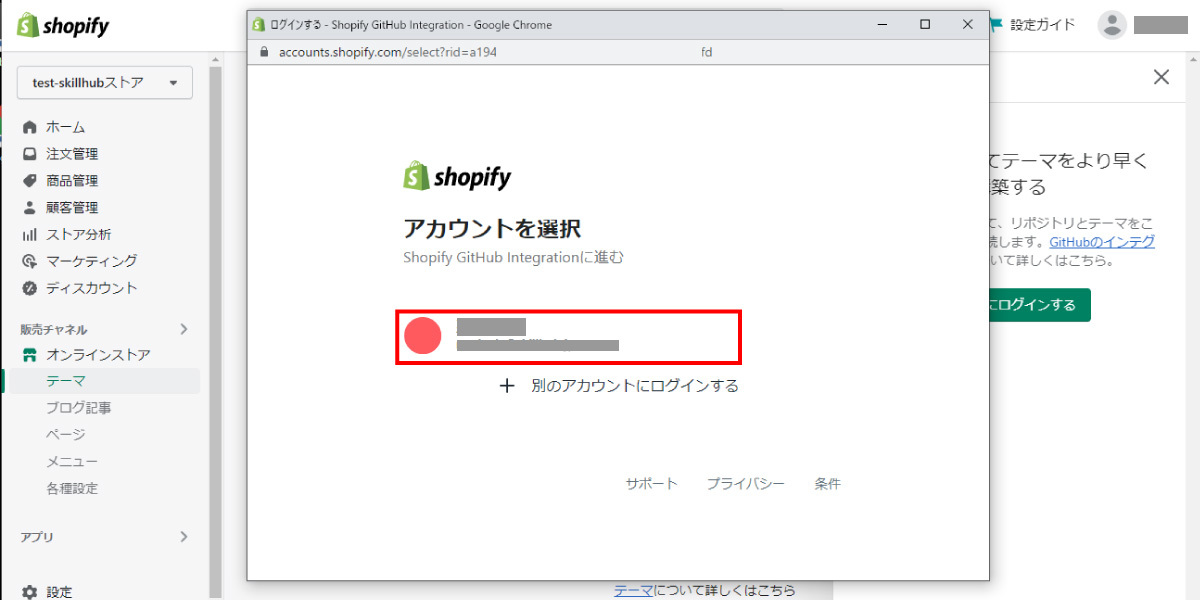Click the 販売チャネル section heading
The height and width of the screenshot is (600, 1200).
[54, 329]
